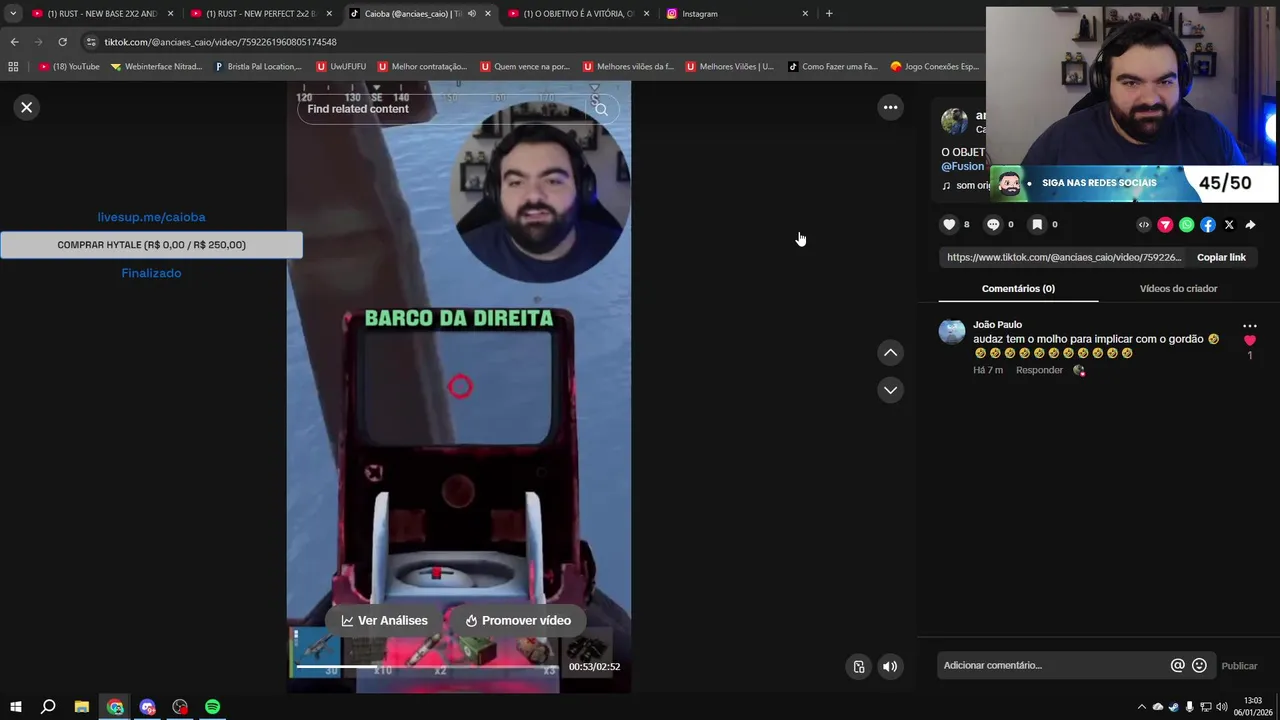Open Como Fazer uma Fa... bookmark
The image size is (1280, 720).
pyautogui.click(x=832, y=67)
